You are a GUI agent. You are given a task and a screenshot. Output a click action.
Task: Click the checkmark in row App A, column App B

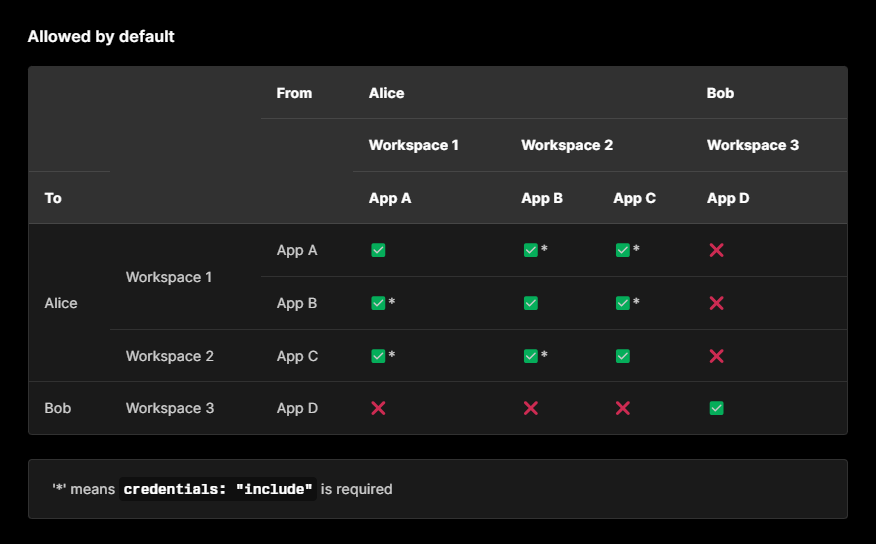tap(530, 250)
